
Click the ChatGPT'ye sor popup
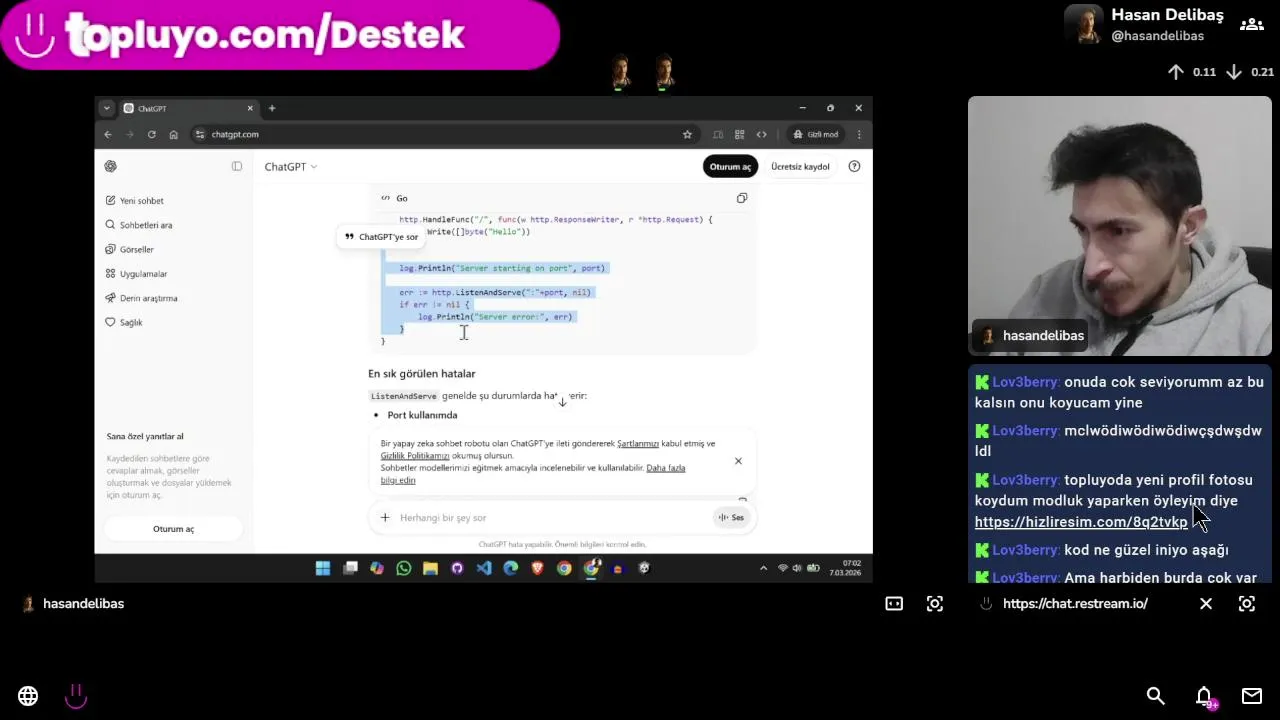382,237
